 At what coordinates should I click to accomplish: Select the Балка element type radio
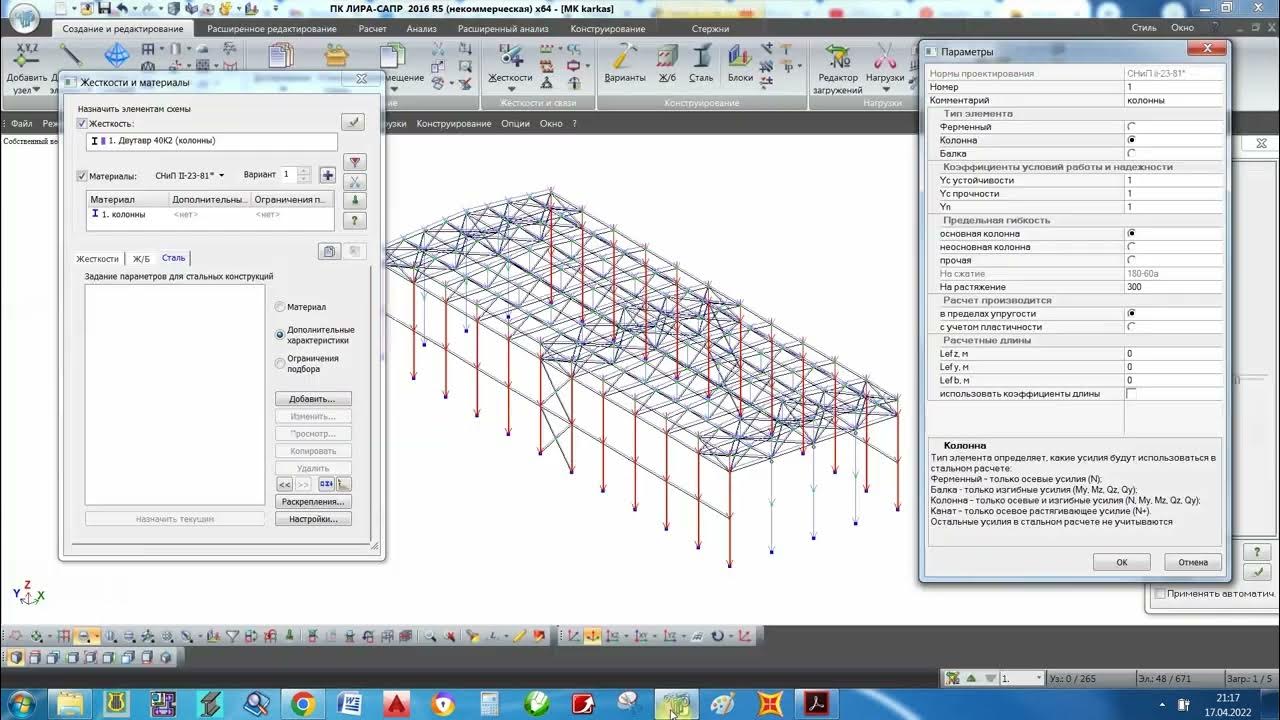point(1131,154)
